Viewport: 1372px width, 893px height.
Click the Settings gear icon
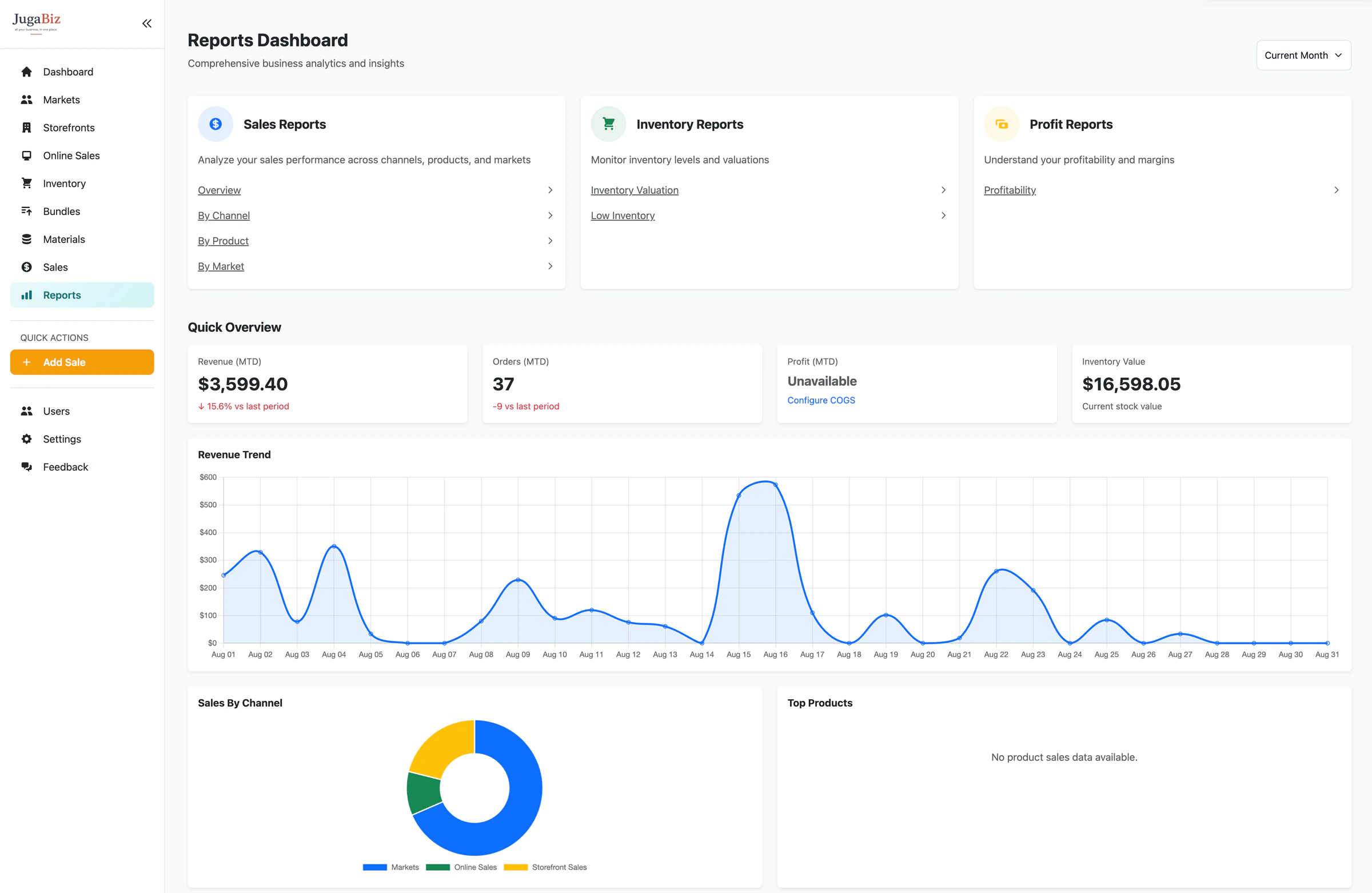26,438
